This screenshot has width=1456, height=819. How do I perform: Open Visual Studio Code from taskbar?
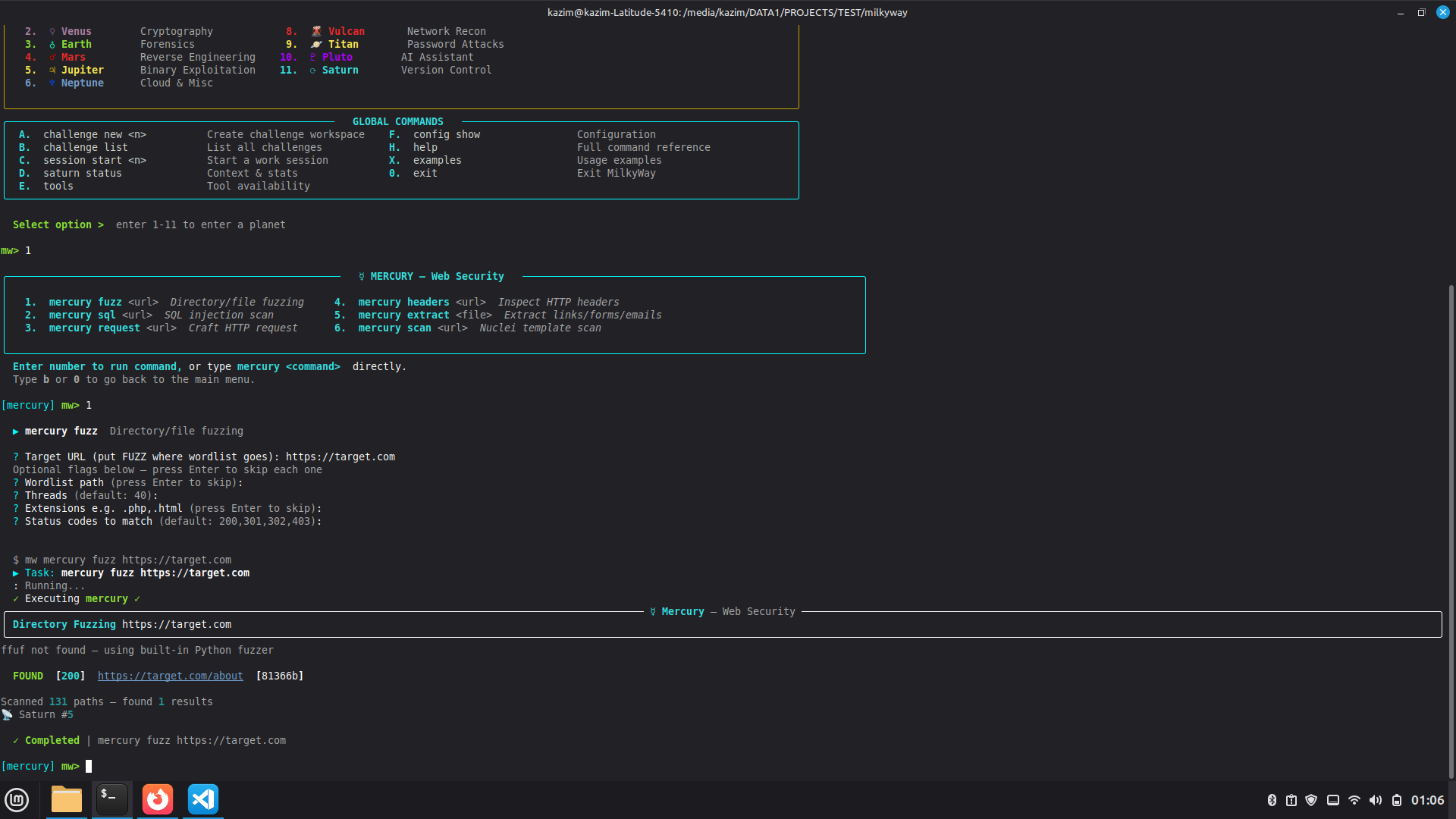pyautogui.click(x=203, y=799)
